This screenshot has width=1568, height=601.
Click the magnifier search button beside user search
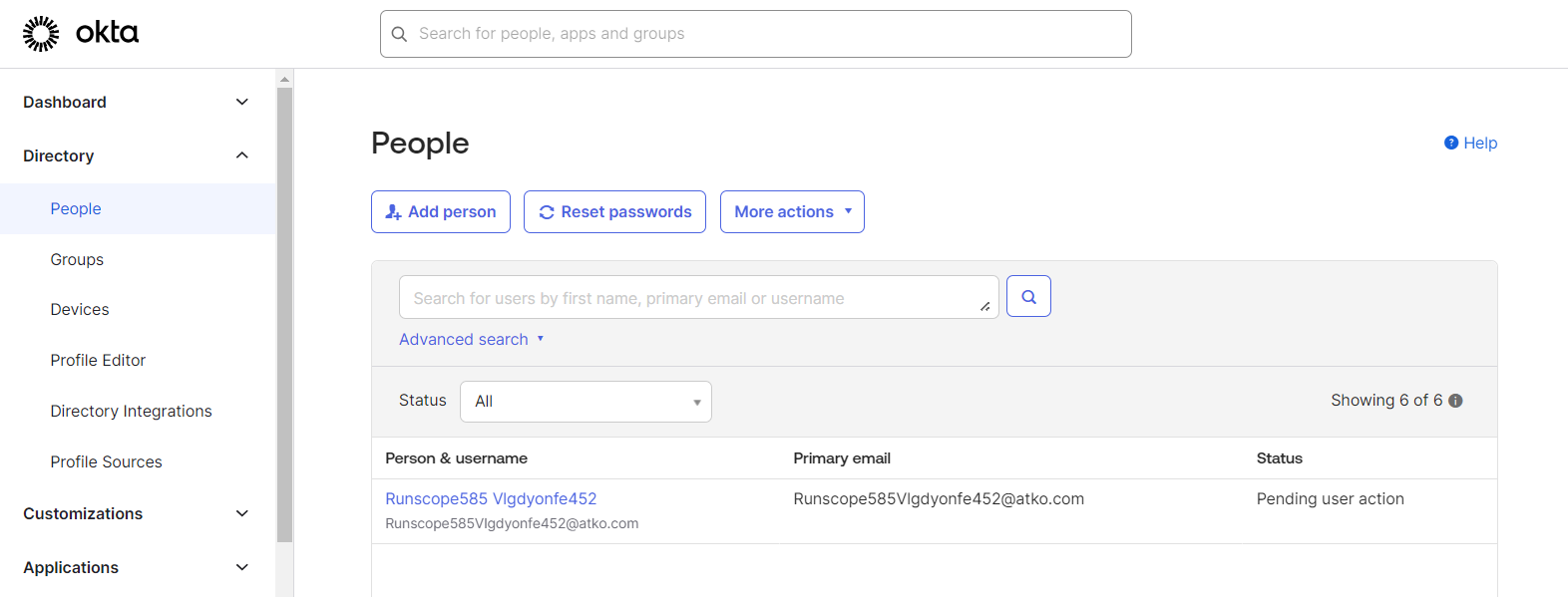click(x=1028, y=296)
